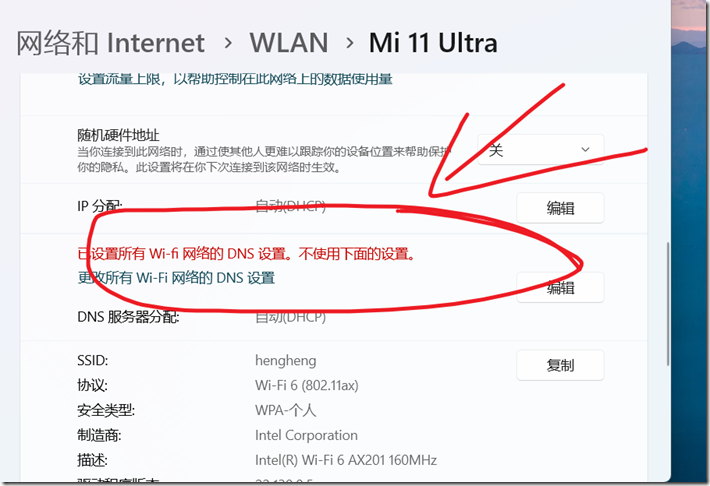
Task: Click the 随机硬件地址 setting label
Action: (118, 135)
